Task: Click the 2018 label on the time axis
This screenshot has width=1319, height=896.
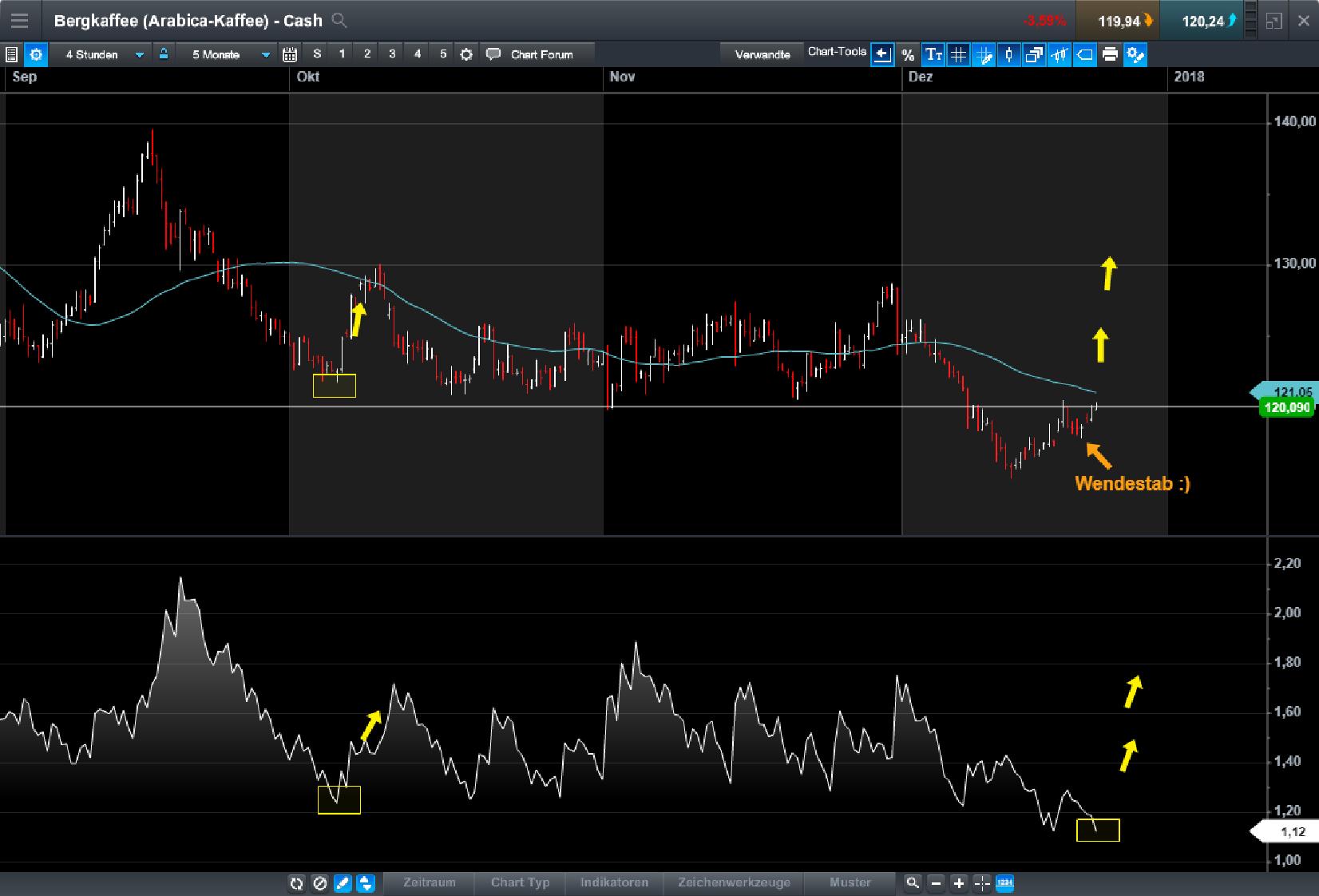Action: click(1190, 77)
